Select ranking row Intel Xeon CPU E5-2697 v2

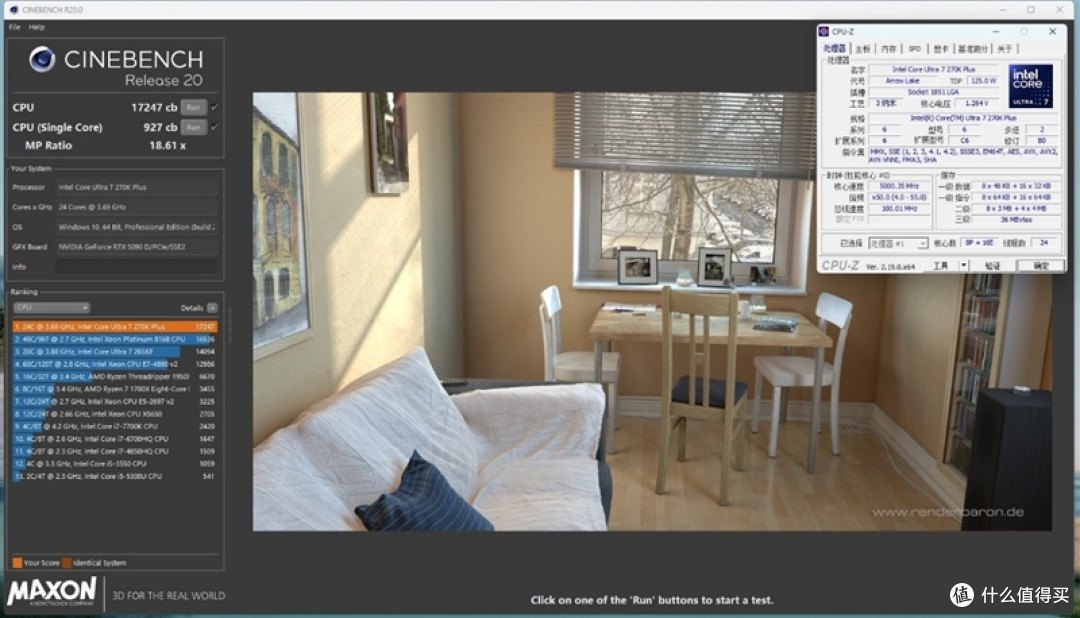pos(114,401)
